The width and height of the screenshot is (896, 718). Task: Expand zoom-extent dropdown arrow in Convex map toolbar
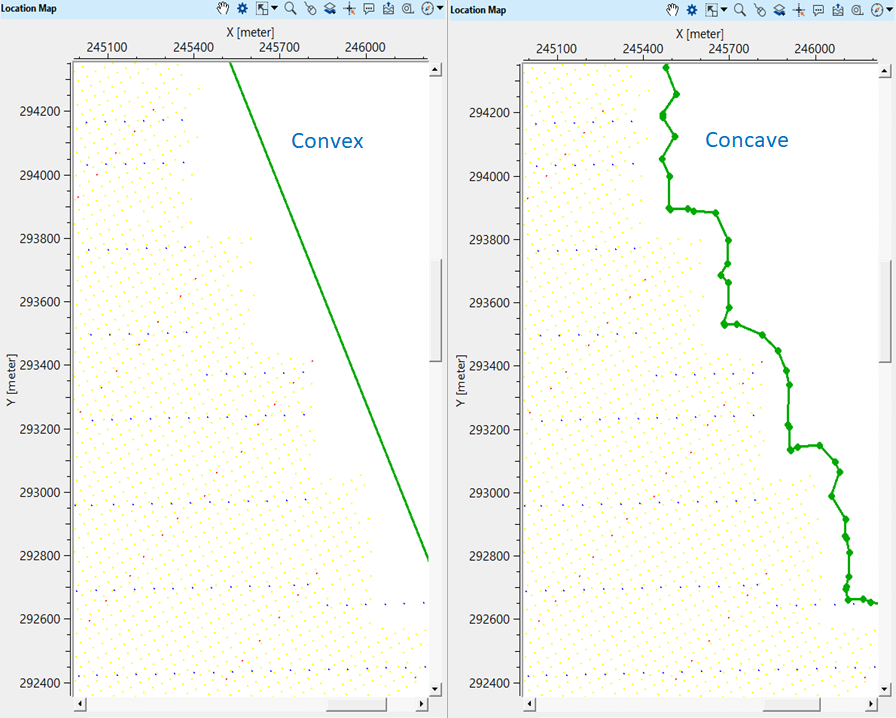pos(273,10)
